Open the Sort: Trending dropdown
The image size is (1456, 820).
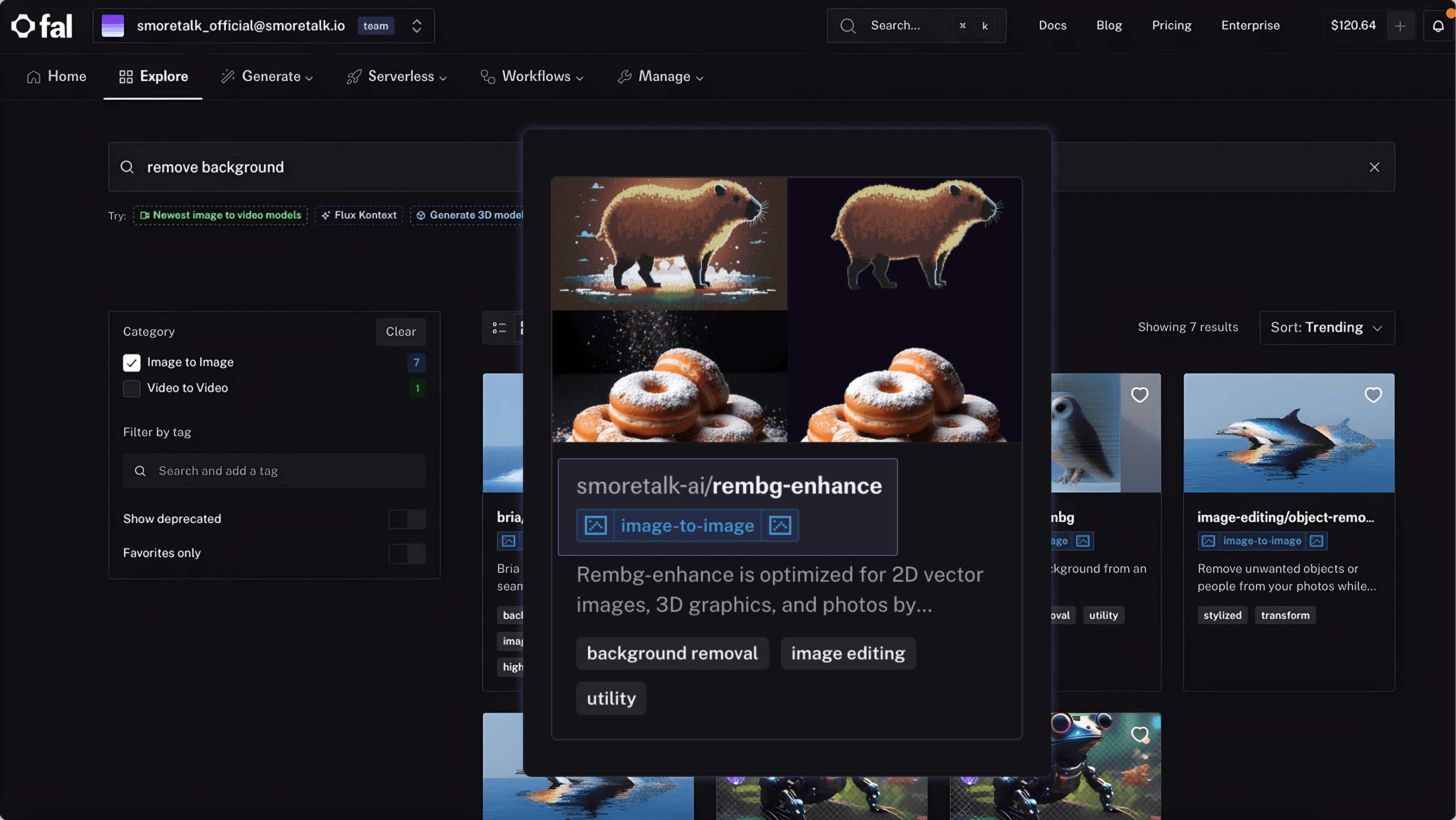point(1326,328)
